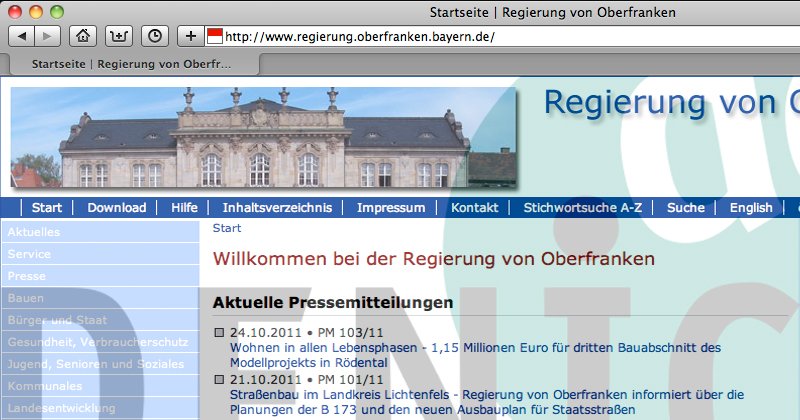Add bookmark with the plus button
Image resolution: width=800 pixels, height=420 pixels.
tap(190, 36)
